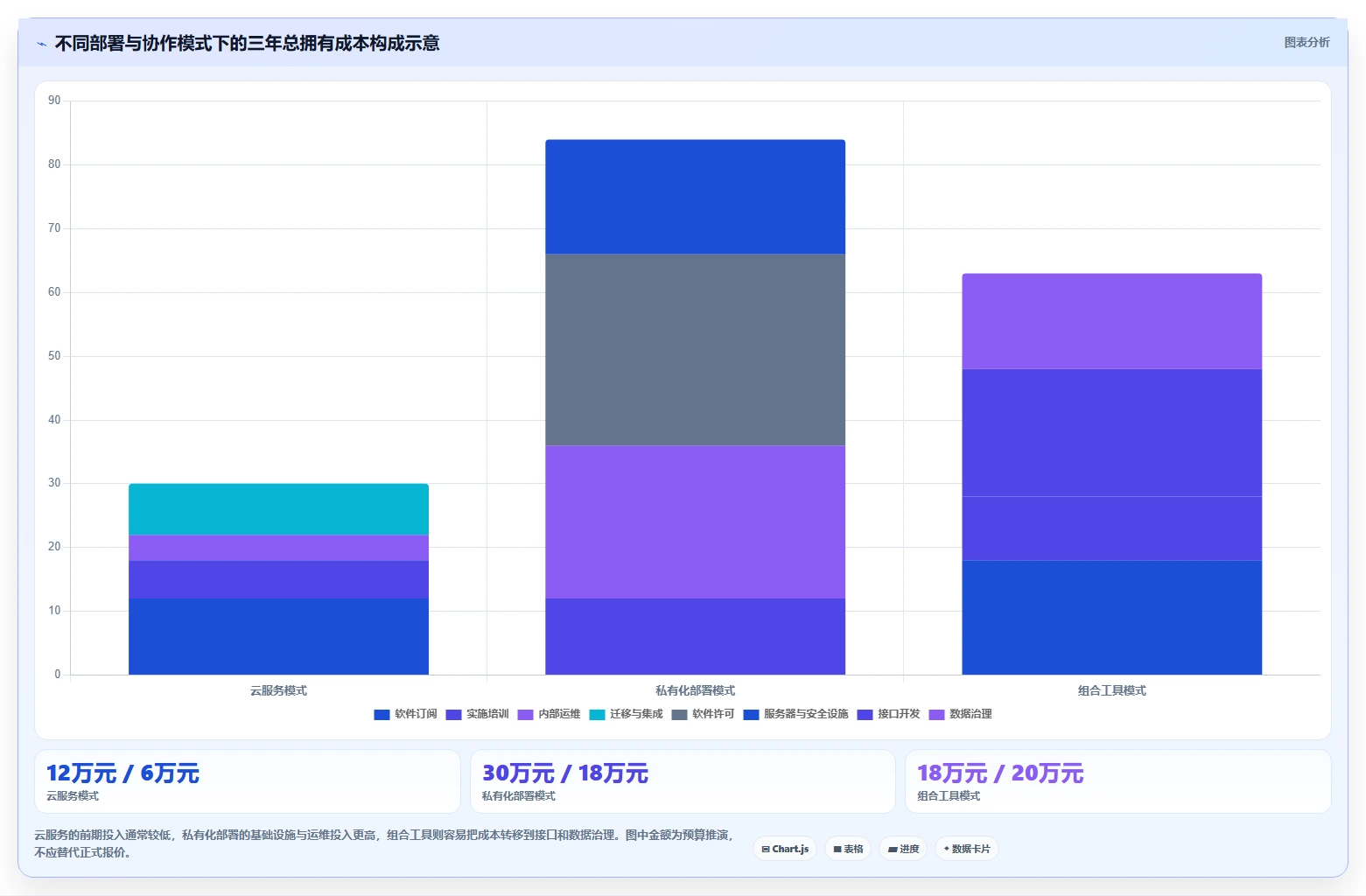Click the small icon before the chart title

click(x=42, y=44)
